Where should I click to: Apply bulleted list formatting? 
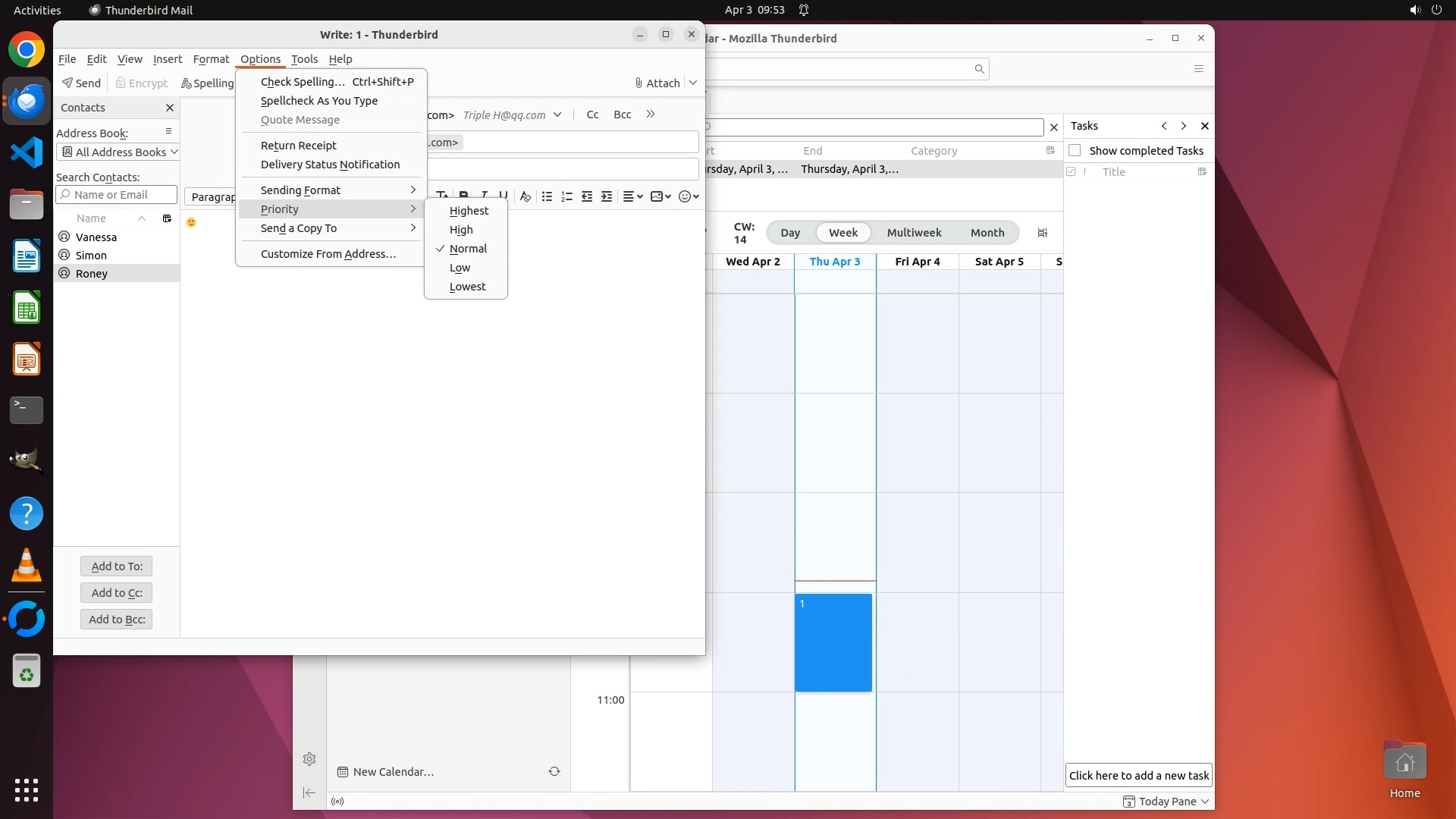(547, 196)
